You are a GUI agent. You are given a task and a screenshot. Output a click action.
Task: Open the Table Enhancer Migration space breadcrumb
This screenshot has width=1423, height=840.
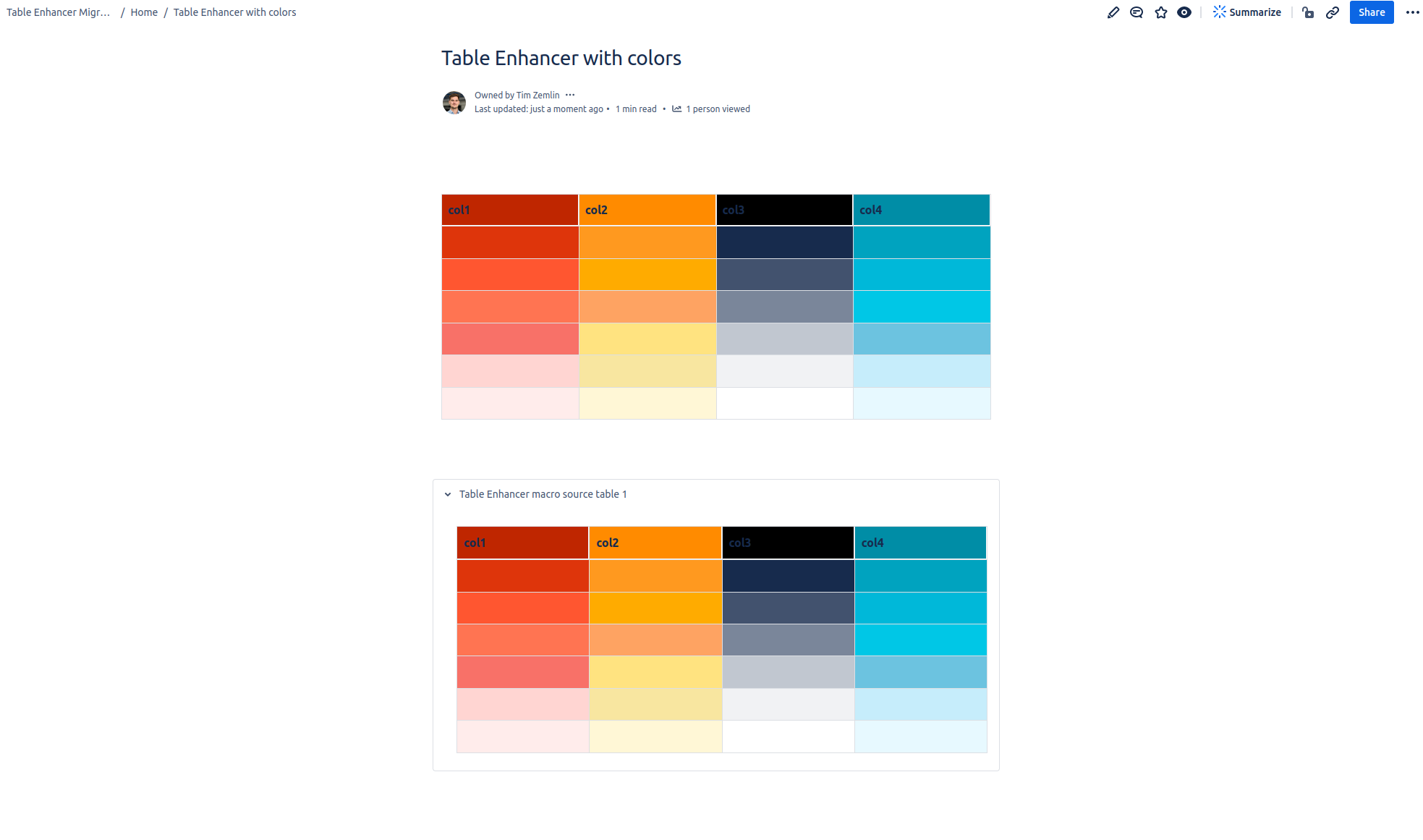(x=58, y=12)
